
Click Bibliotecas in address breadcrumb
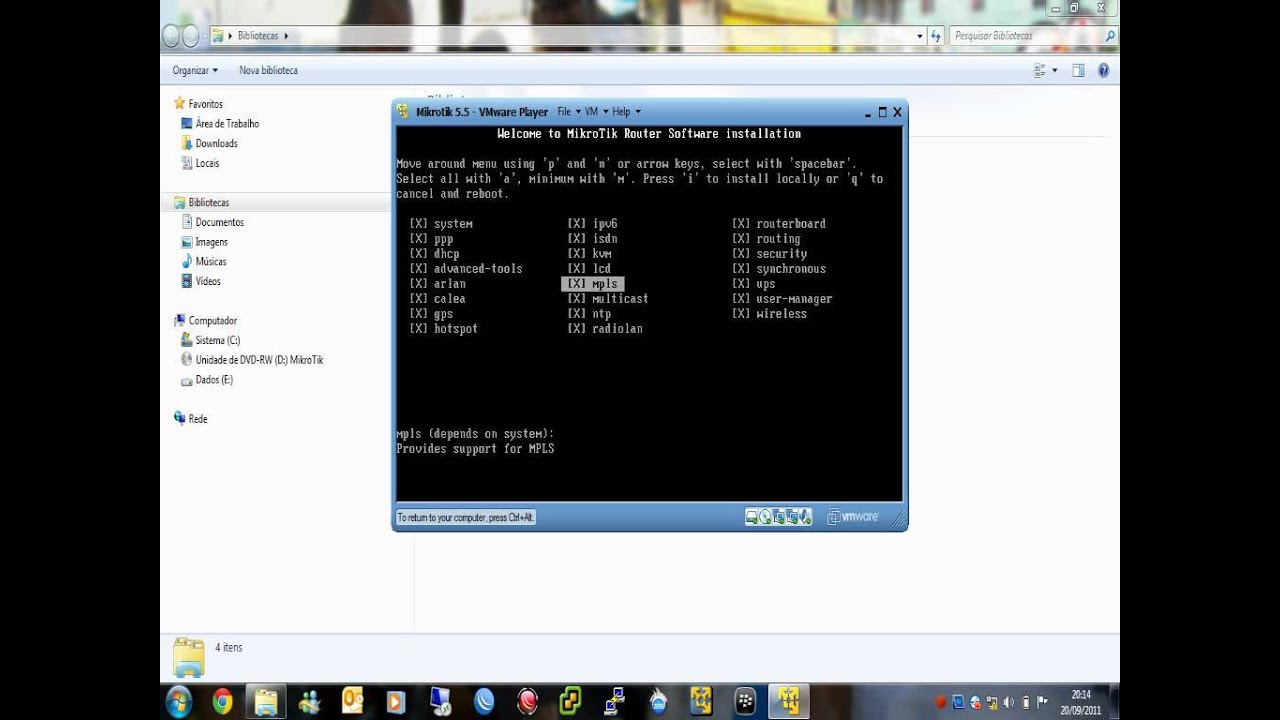coord(258,36)
